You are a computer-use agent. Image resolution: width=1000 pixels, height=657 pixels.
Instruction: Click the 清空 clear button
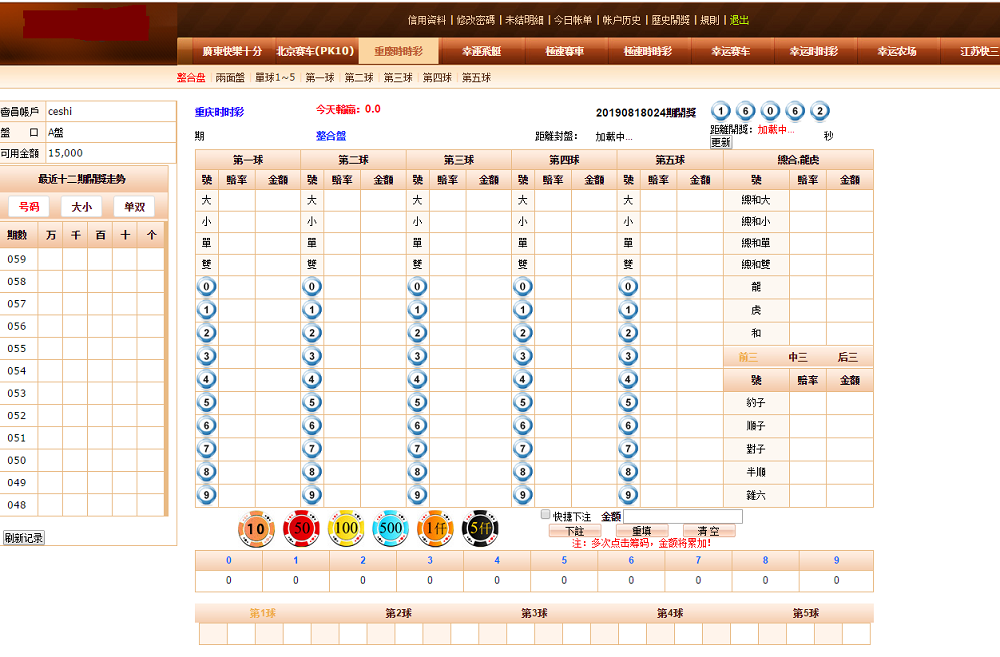click(x=708, y=531)
